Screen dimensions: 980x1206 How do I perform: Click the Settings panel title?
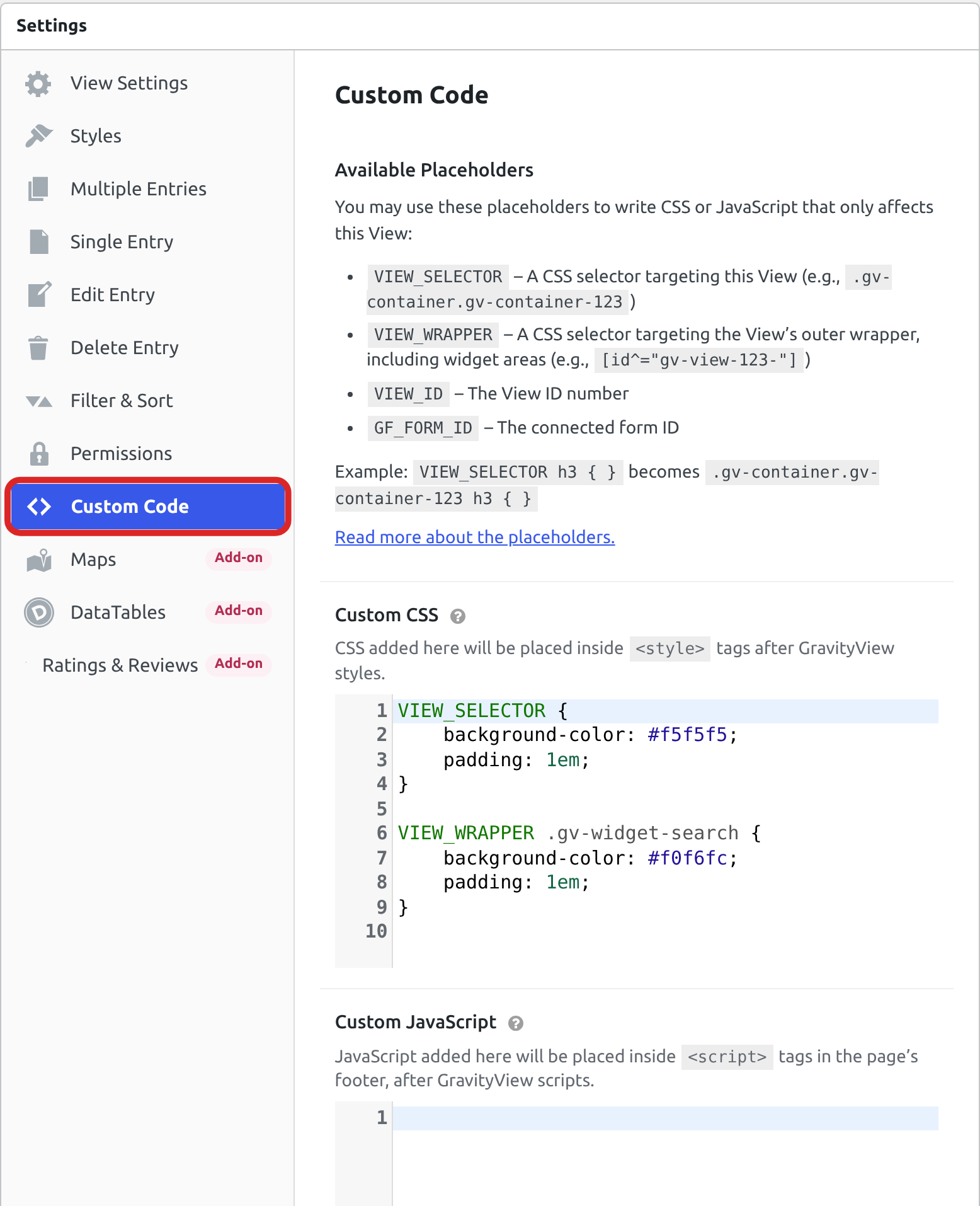coord(52,26)
